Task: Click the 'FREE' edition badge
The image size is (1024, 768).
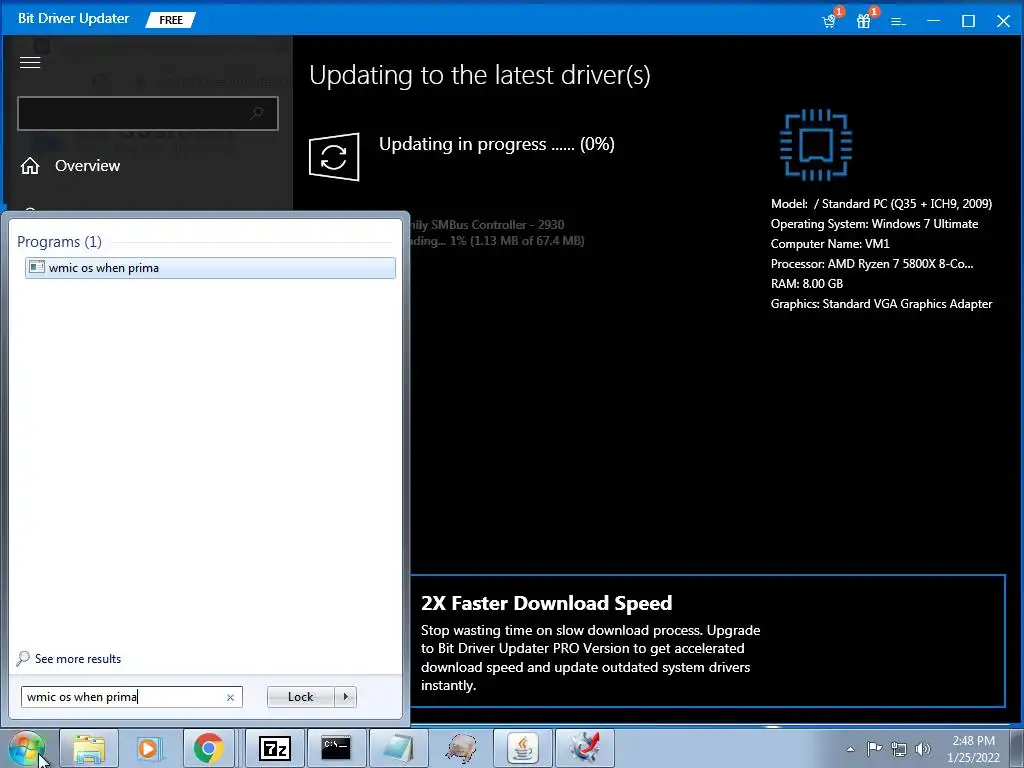Action: coord(170,20)
